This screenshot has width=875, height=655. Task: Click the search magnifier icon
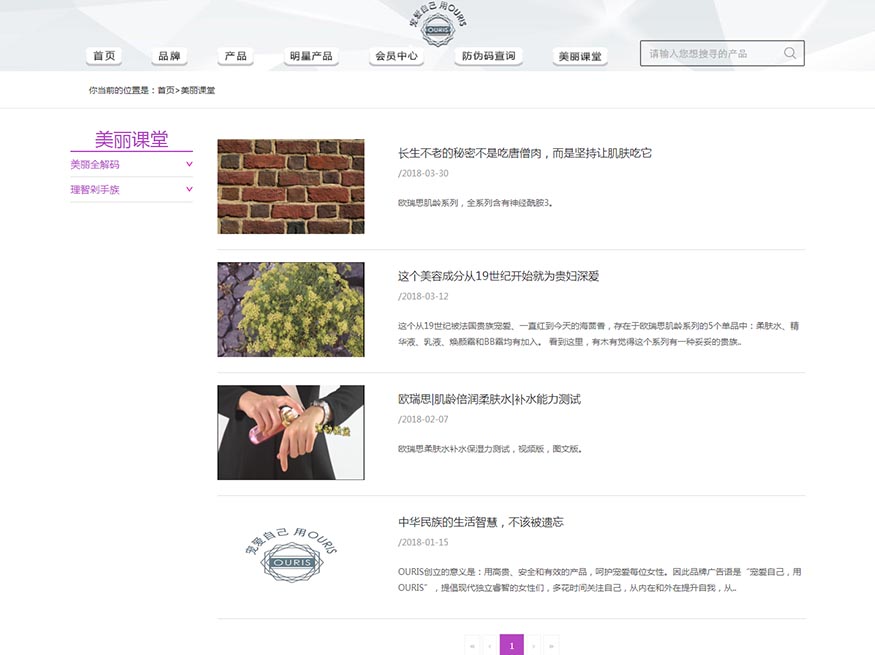click(790, 53)
